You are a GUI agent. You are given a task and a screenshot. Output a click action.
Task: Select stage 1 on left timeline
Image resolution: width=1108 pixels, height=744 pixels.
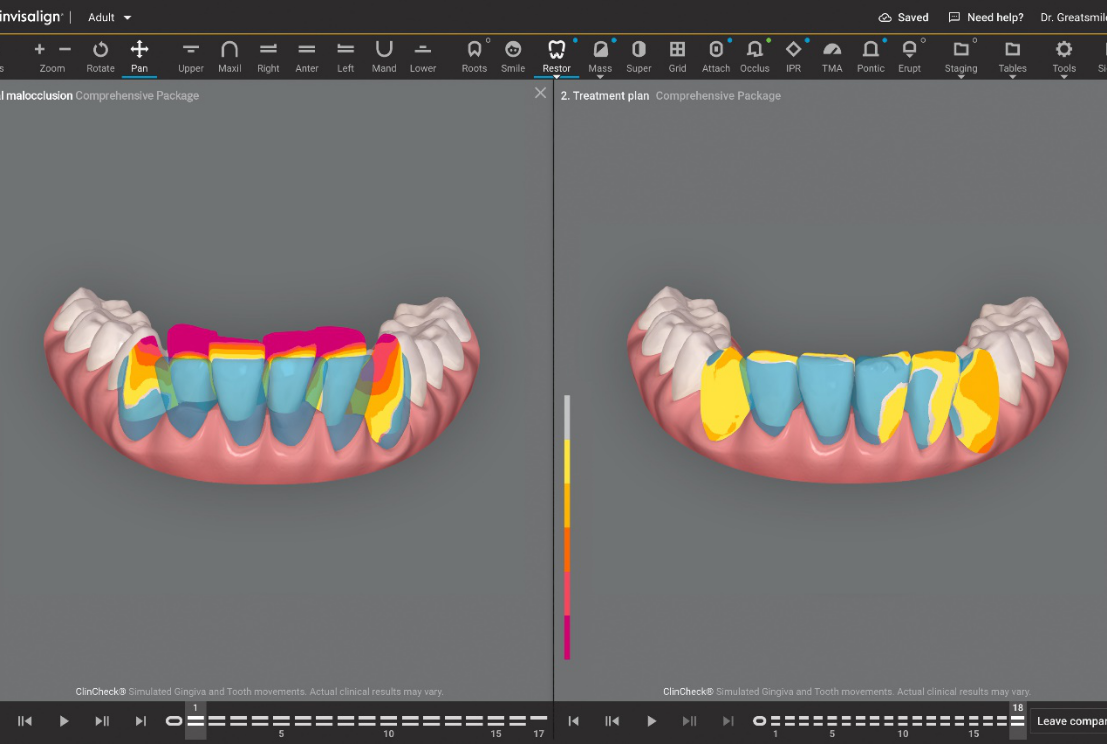(196, 721)
